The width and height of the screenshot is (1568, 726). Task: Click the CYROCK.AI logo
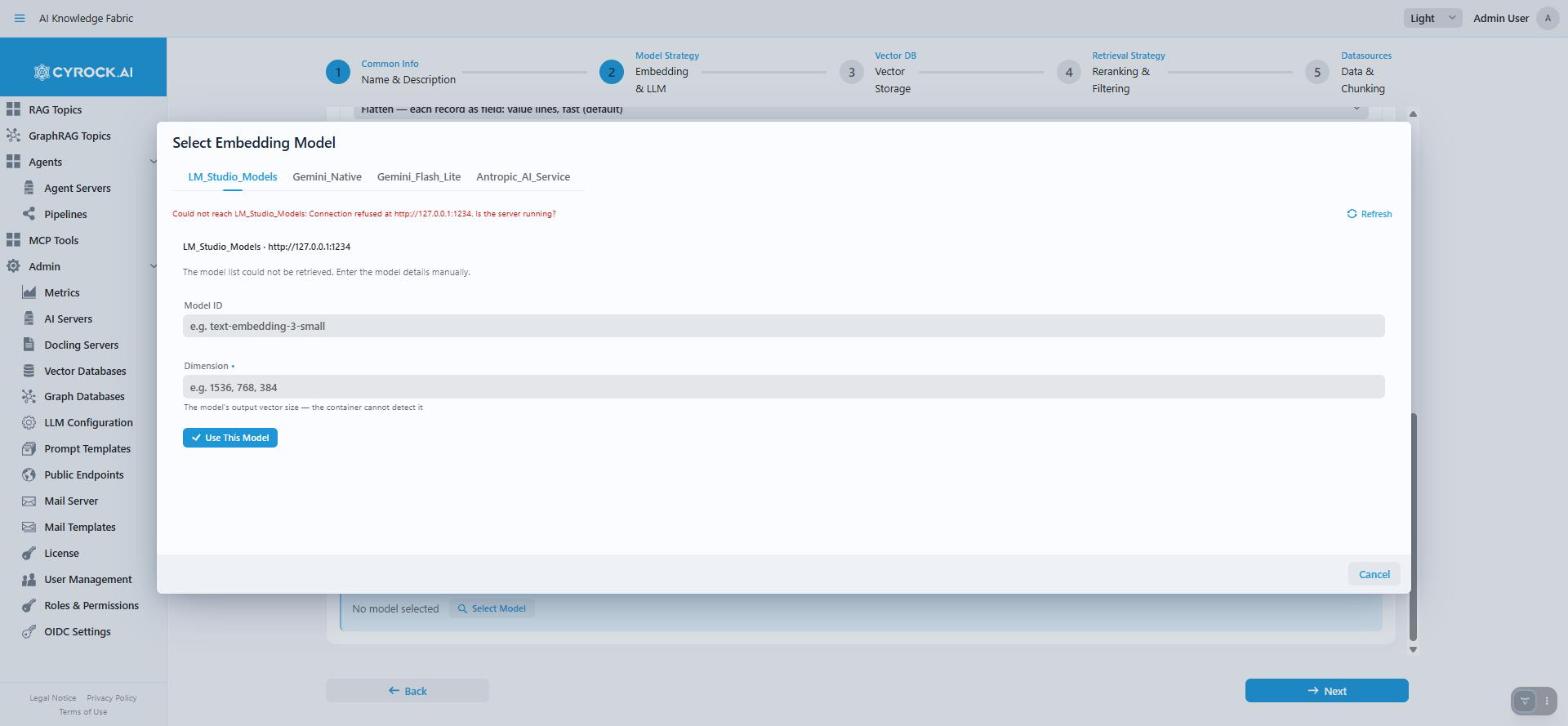click(x=83, y=72)
